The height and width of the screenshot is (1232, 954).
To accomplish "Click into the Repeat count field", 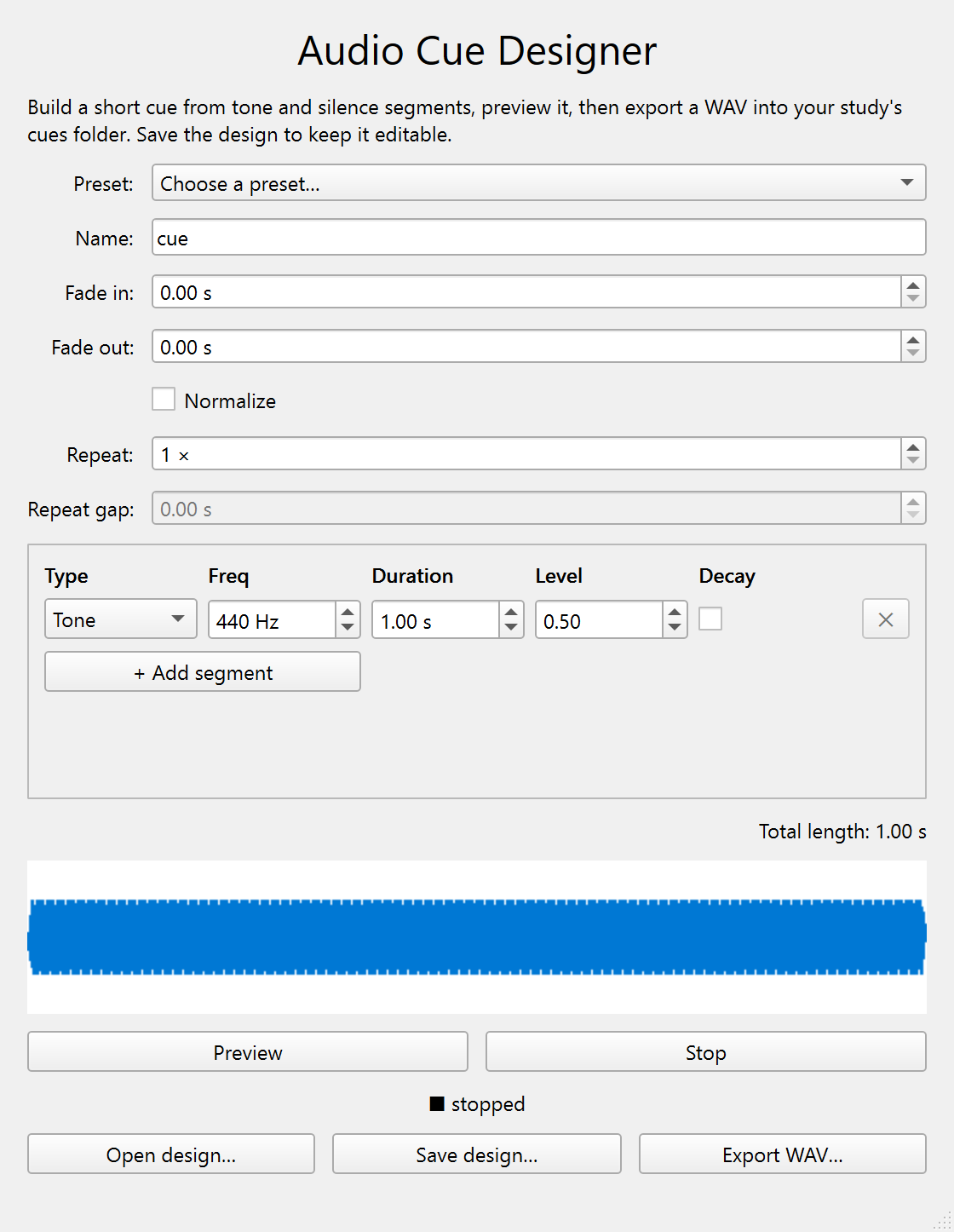I will pyautogui.click(x=526, y=453).
